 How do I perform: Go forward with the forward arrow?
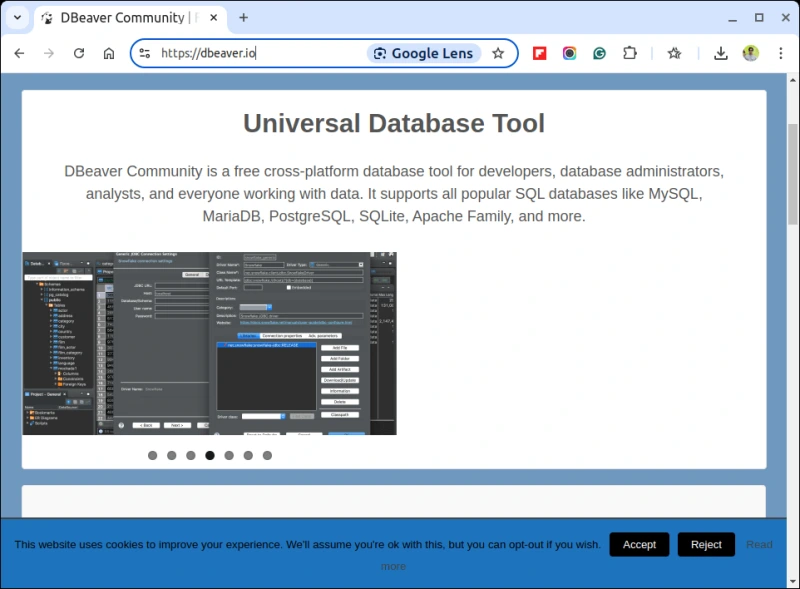point(49,53)
